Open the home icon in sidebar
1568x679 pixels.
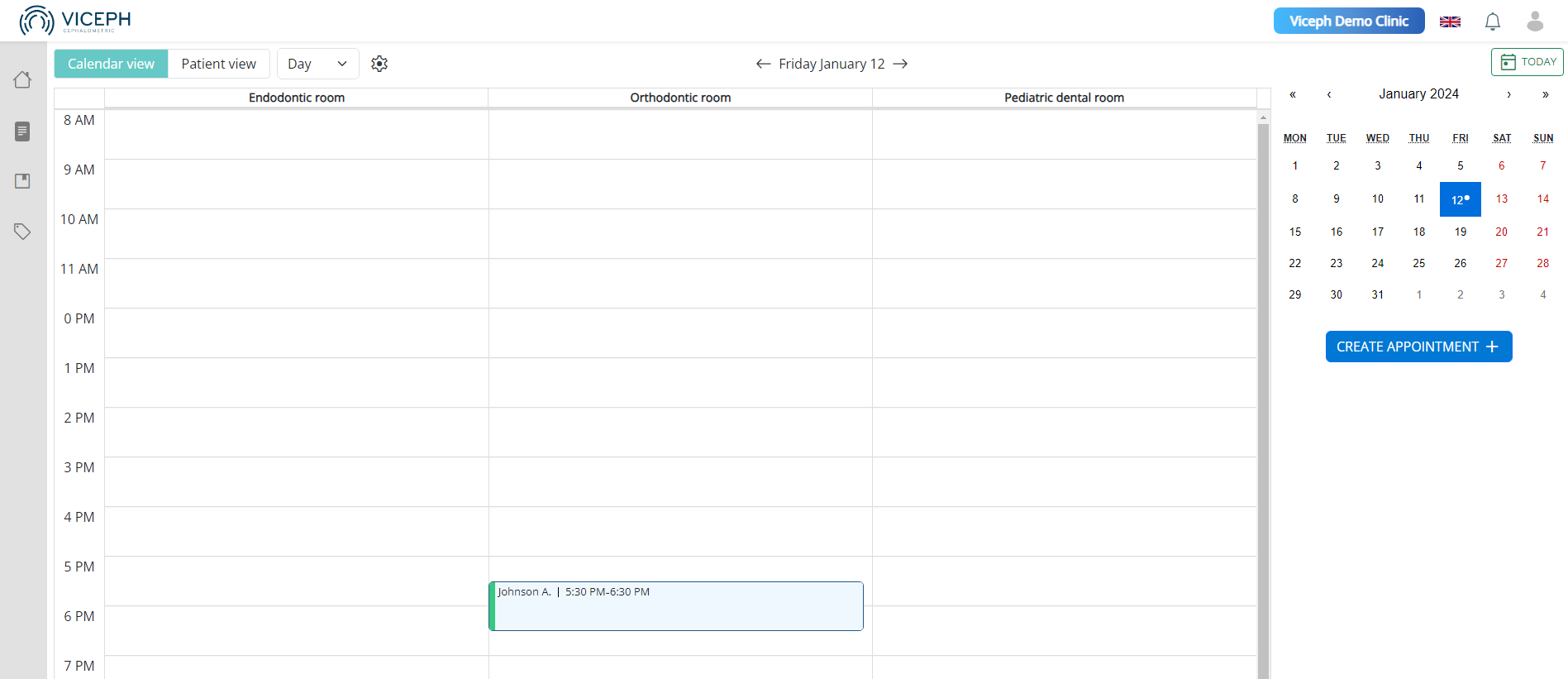(22, 79)
